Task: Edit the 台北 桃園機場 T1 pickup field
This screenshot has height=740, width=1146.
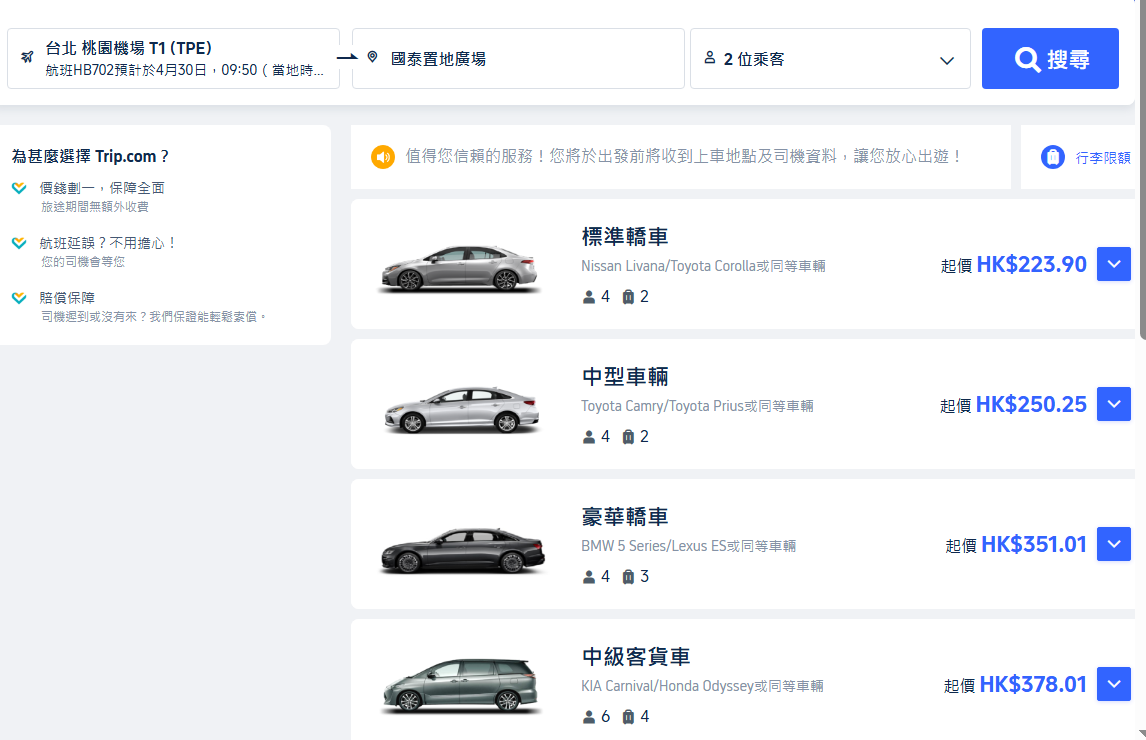Action: click(x=173, y=59)
